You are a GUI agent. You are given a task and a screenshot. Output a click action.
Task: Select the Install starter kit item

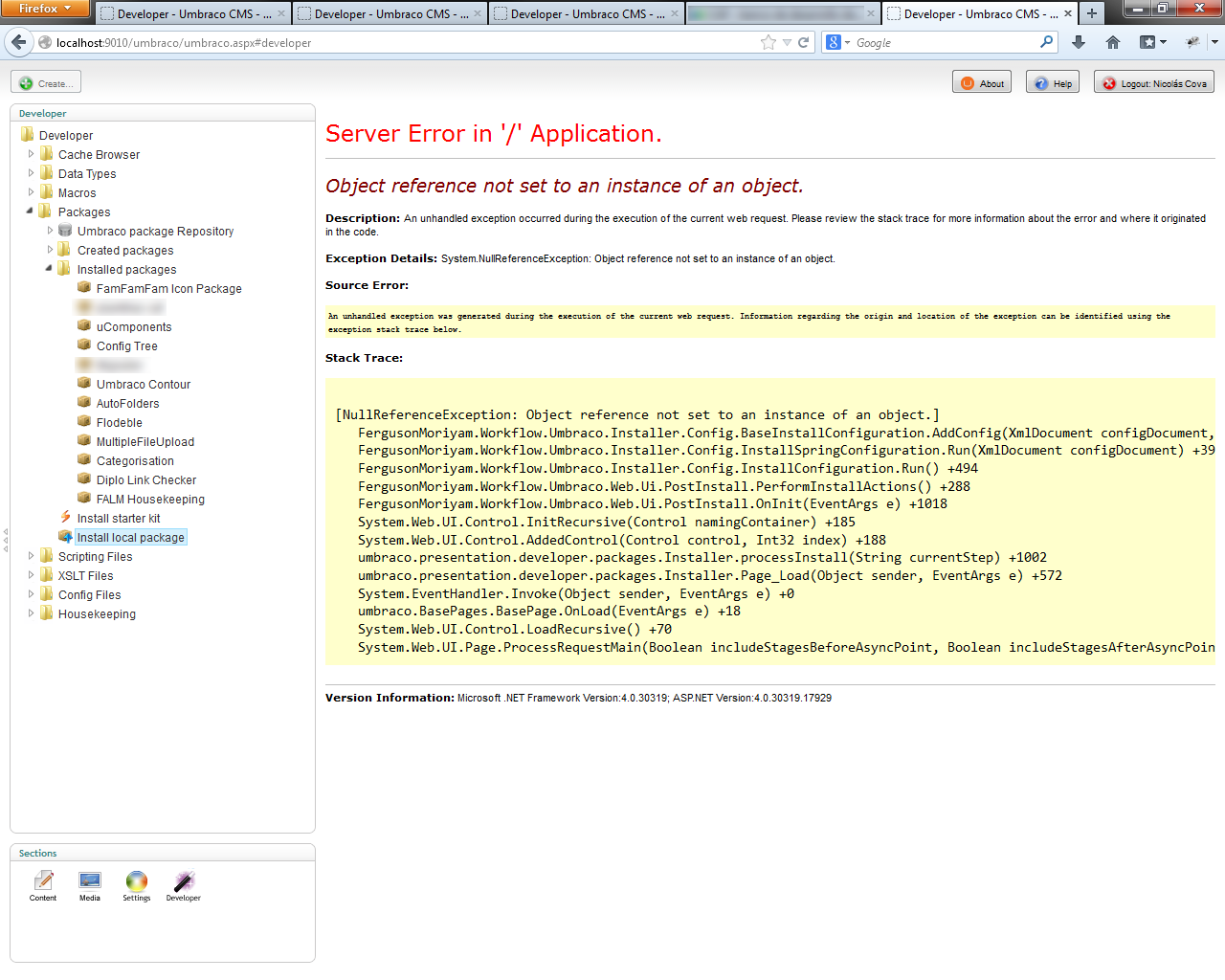pyautogui.click(x=119, y=518)
